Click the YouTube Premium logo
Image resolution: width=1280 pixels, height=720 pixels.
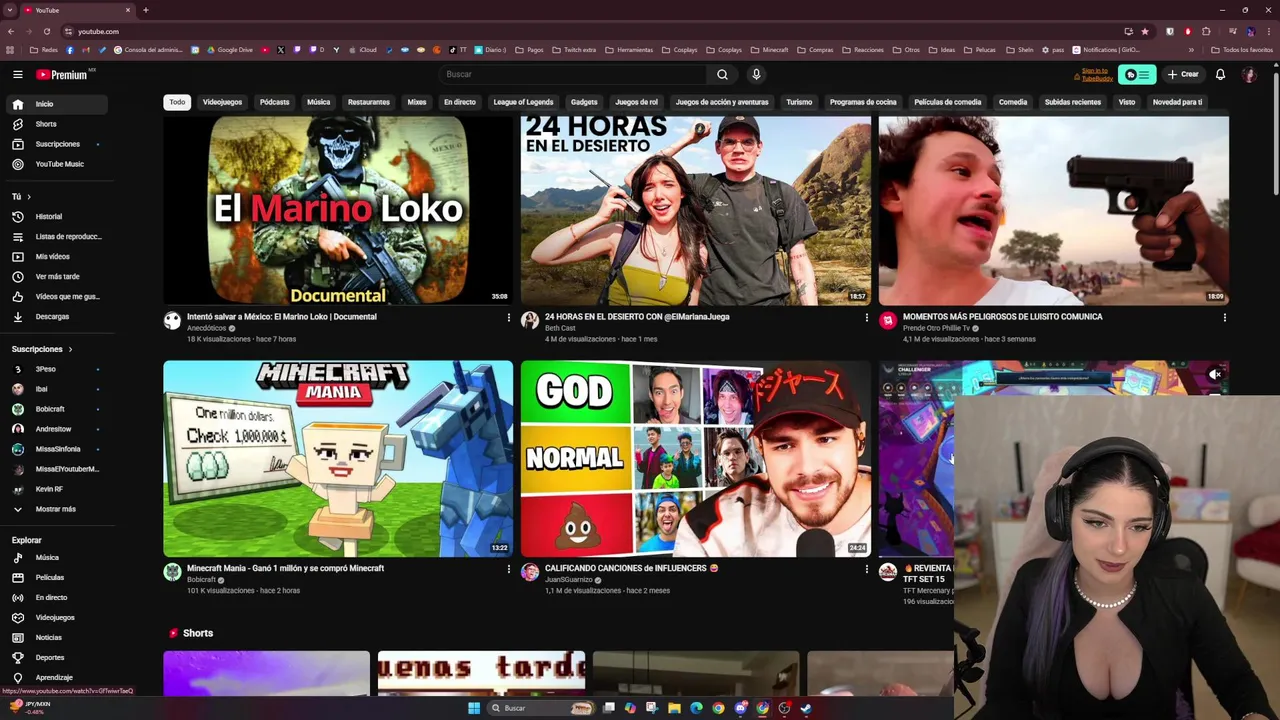pos(62,74)
